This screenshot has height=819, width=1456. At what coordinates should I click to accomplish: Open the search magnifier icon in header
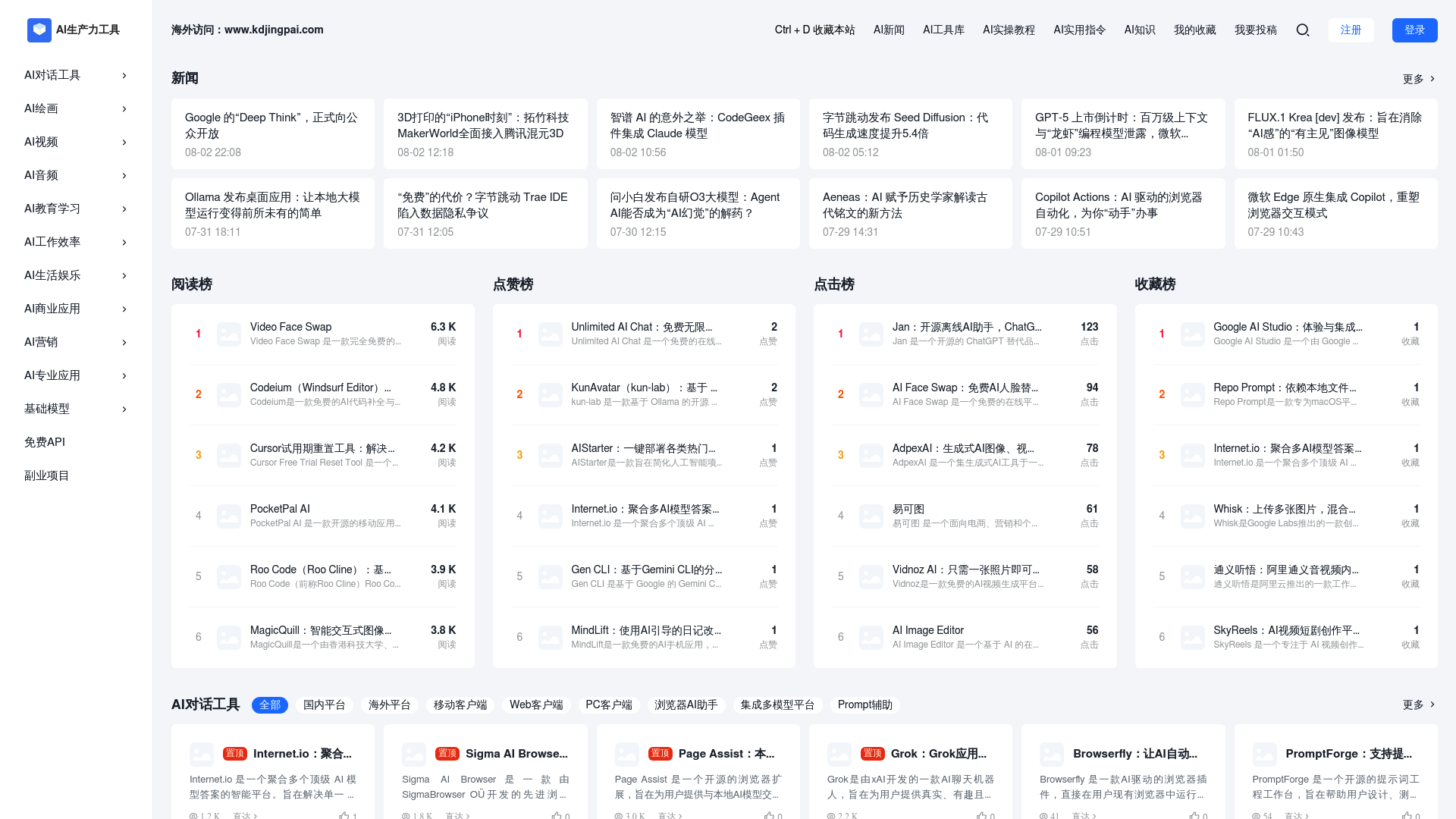click(x=1303, y=30)
